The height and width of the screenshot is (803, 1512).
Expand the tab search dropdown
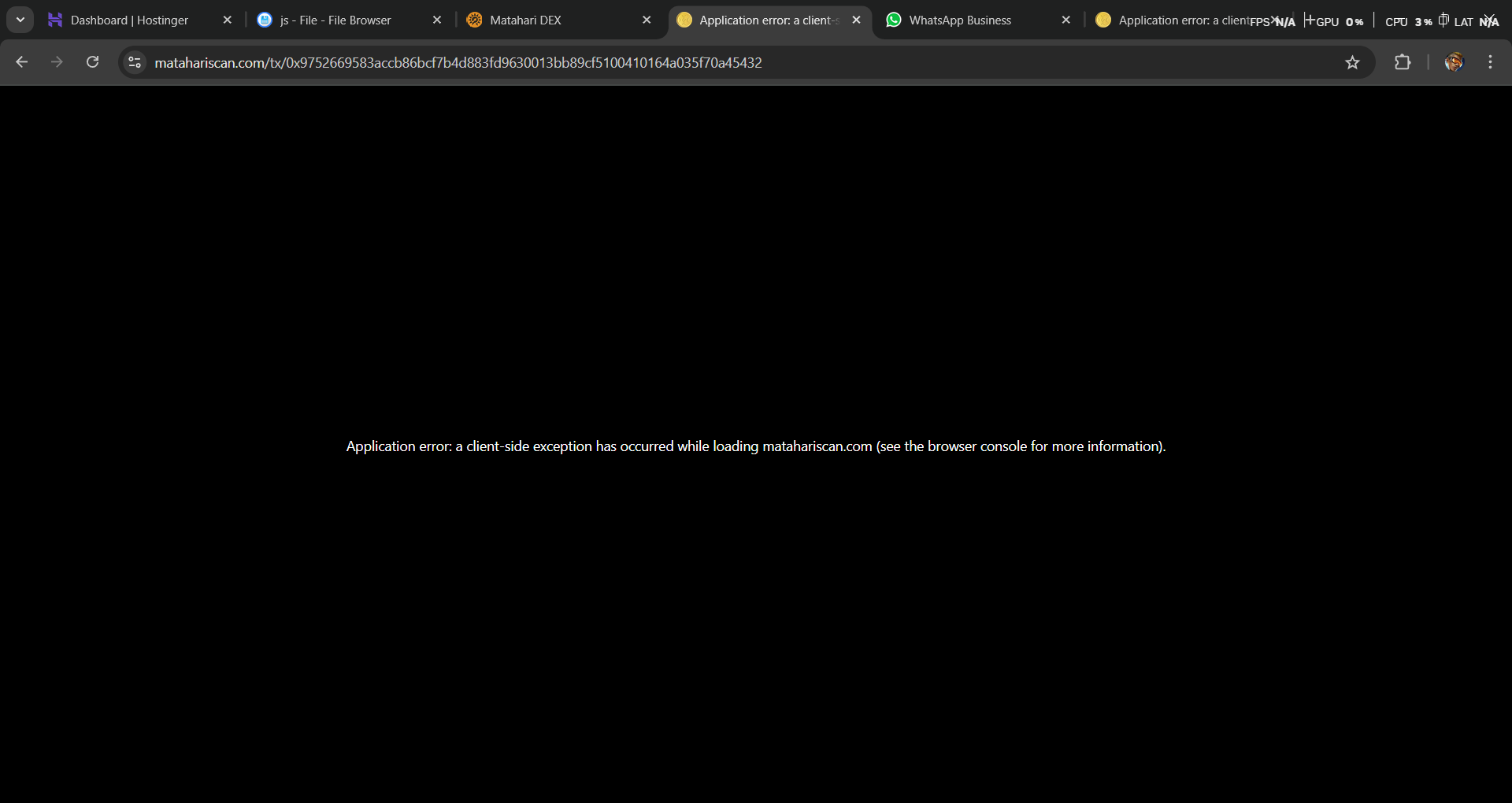20,20
